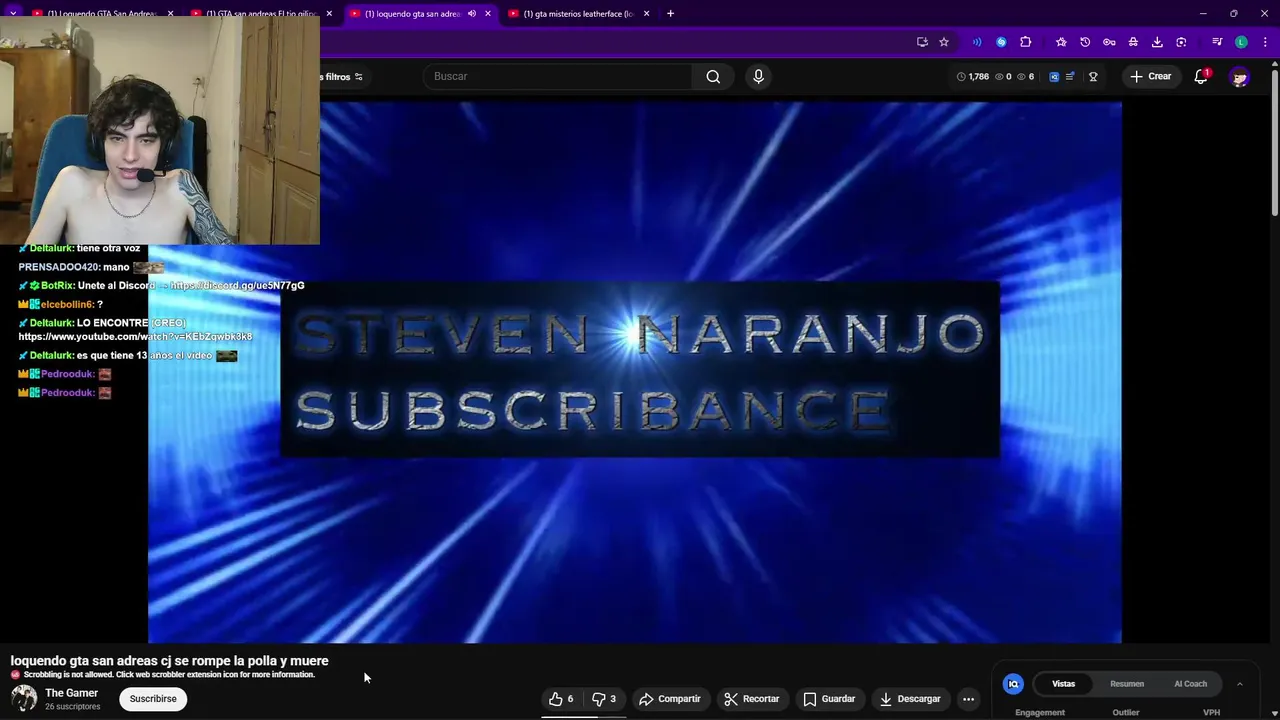Open a new browser tab
1280x720 pixels.
pos(670,14)
